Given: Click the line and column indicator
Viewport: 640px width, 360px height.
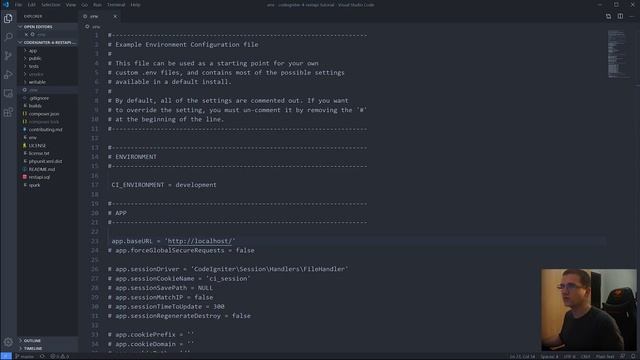Looking at the screenshot, I should click(x=522, y=356).
